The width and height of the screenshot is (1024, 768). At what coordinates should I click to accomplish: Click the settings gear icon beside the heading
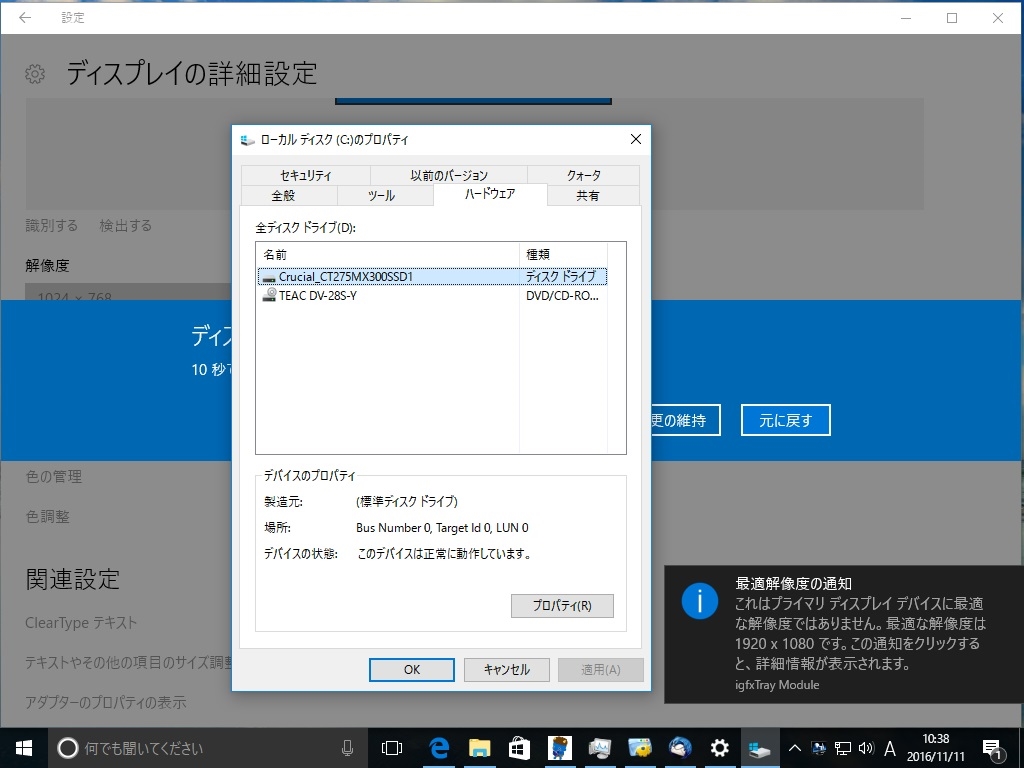[35, 74]
